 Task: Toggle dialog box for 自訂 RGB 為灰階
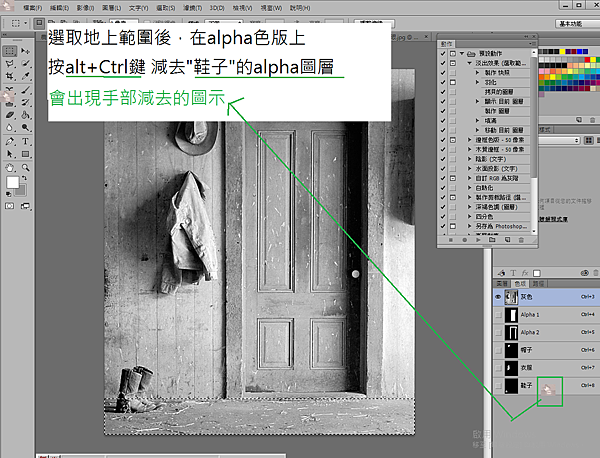coord(453,178)
